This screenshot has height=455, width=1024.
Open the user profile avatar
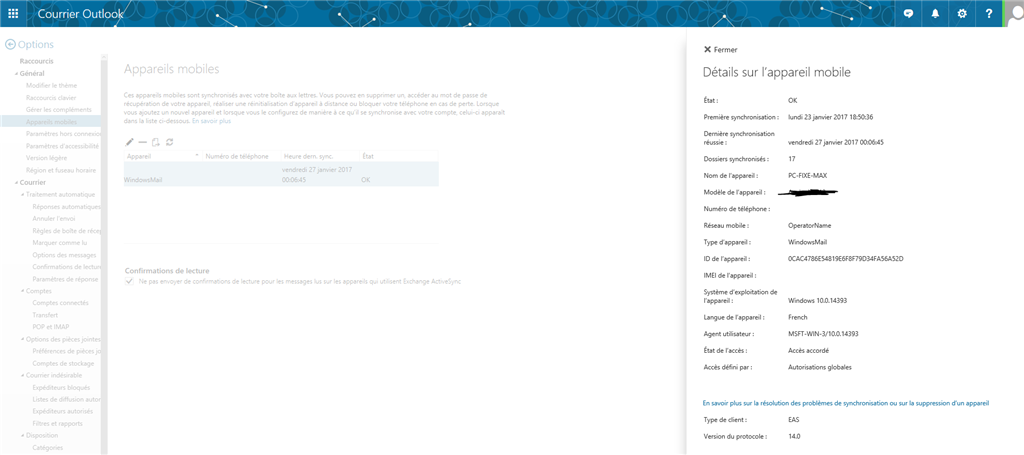(x=1014, y=14)
